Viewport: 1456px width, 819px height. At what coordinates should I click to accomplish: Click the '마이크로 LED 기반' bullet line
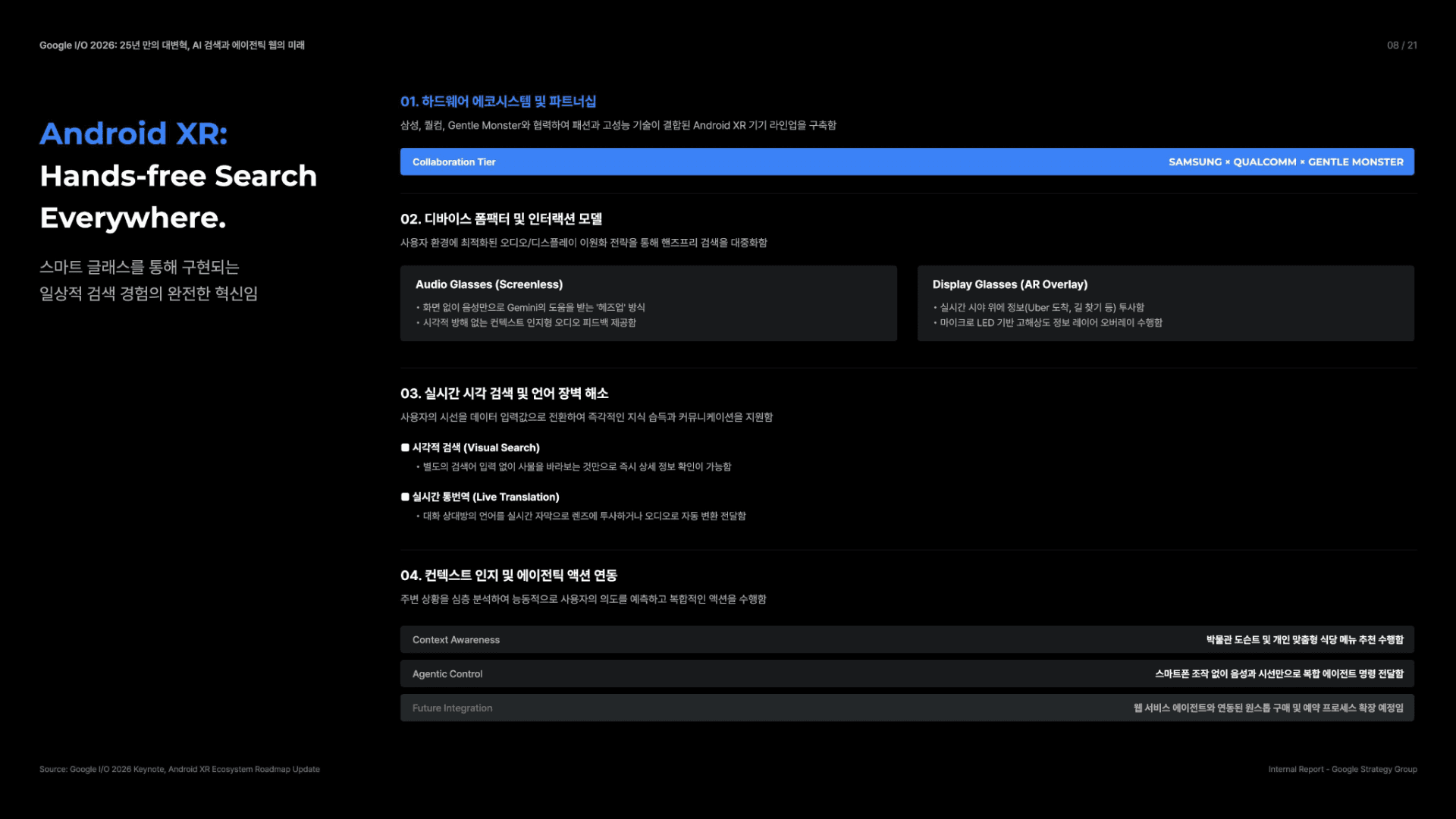pyautogui.click(x=1051, y=323)
